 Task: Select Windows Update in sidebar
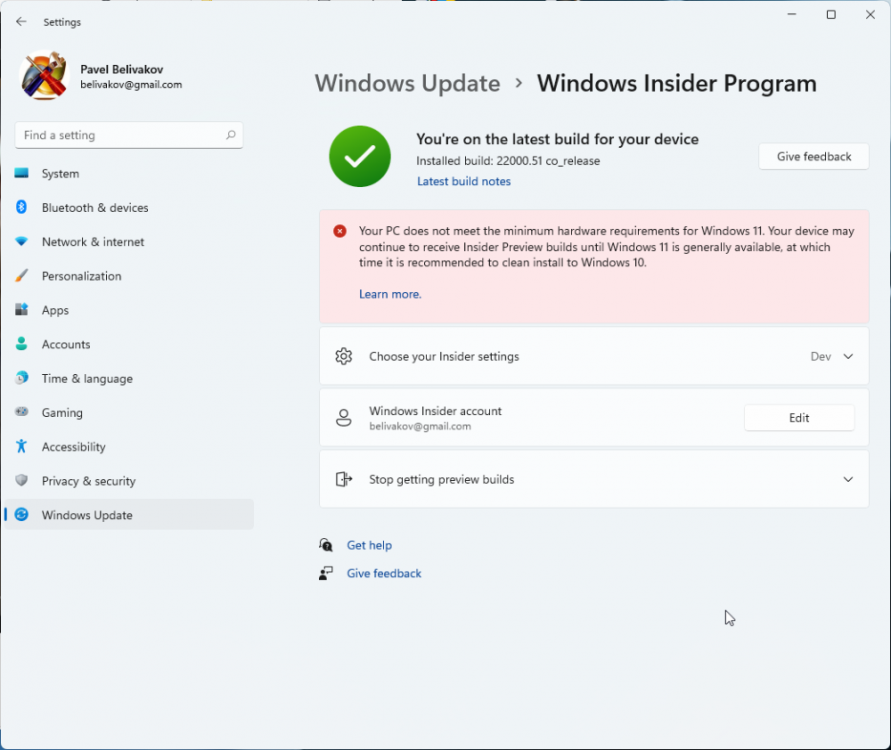click(129, 515)
